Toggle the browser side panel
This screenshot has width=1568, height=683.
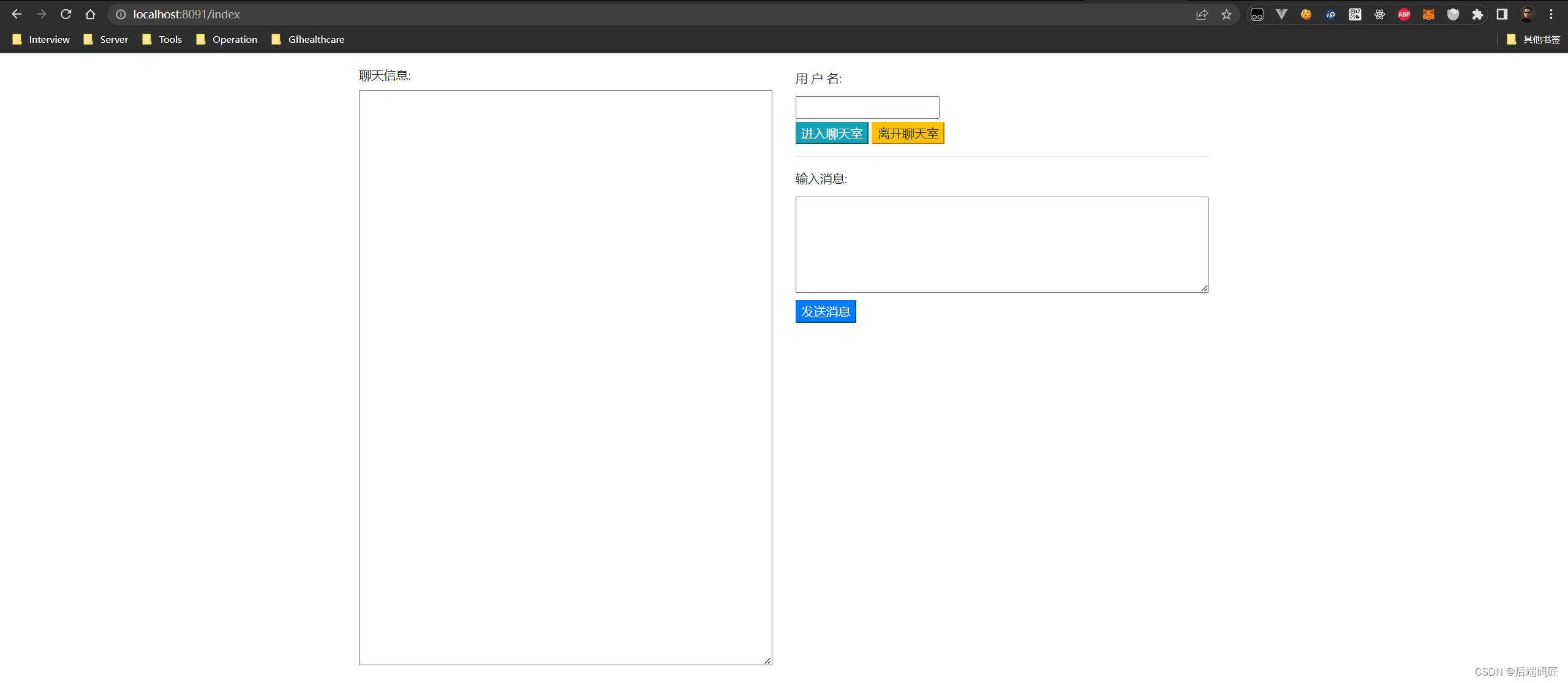coord(1502,14)
